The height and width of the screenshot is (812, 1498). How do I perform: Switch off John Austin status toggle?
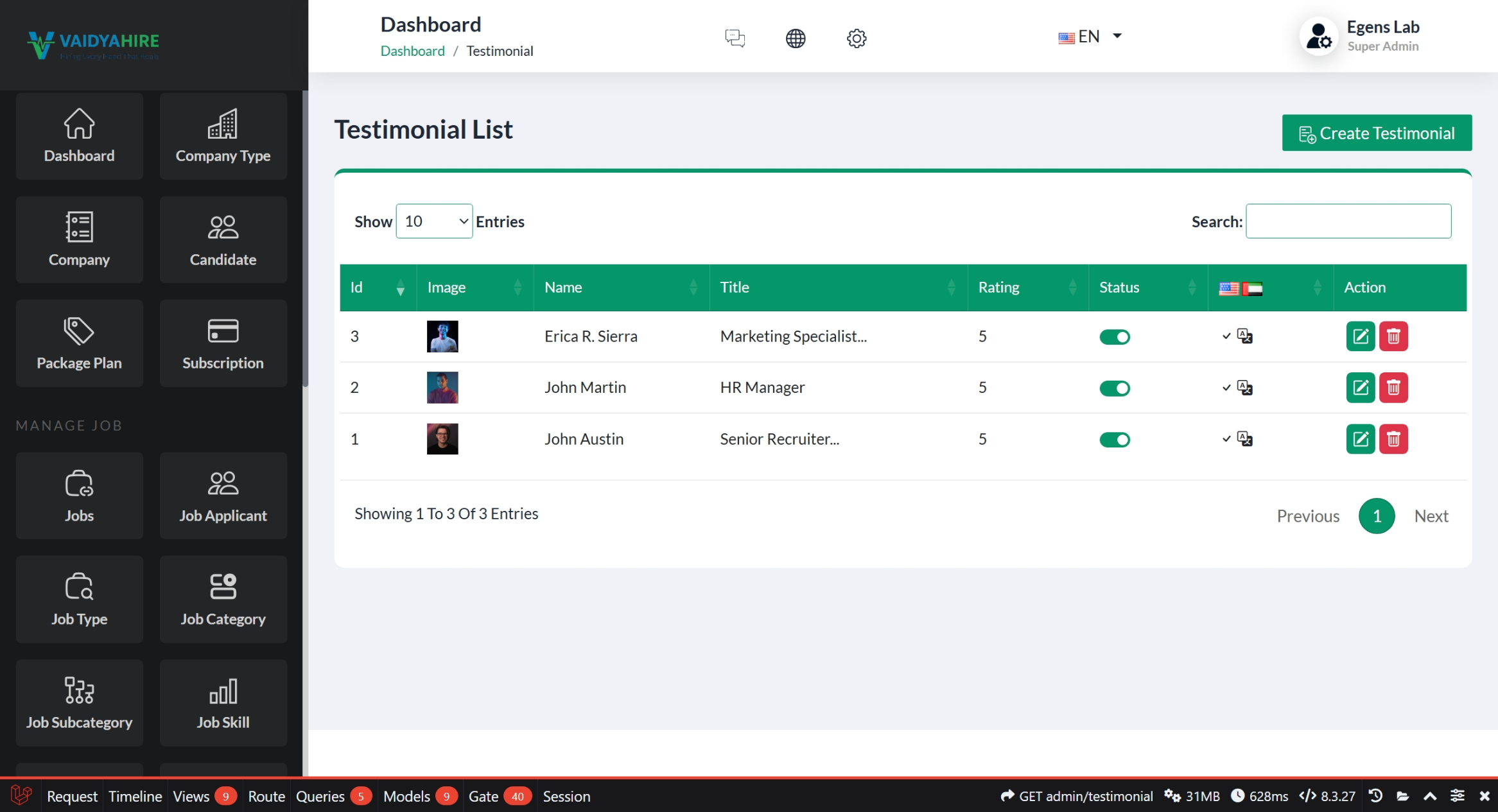tap(1114, 440)
